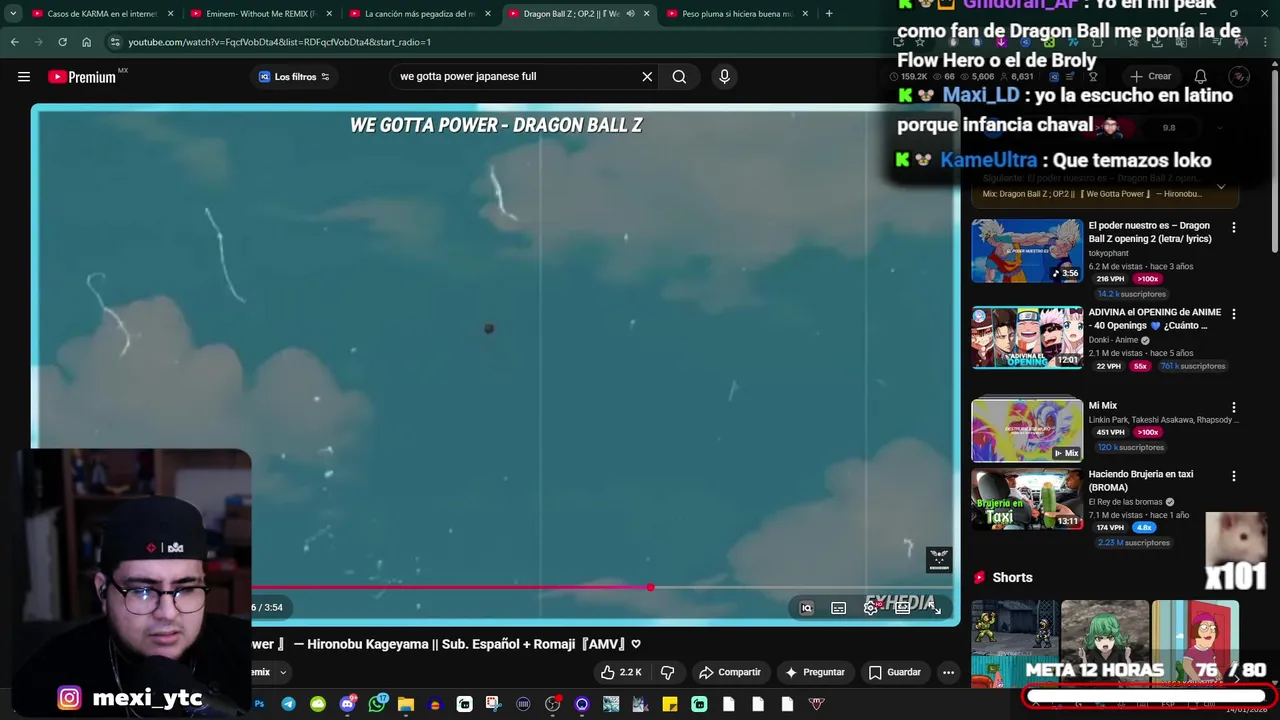Screen dimensions: 1280x720
Task: Close the Casos de KARMA tab
Action: pyautogui.click(x=170, y=14)
